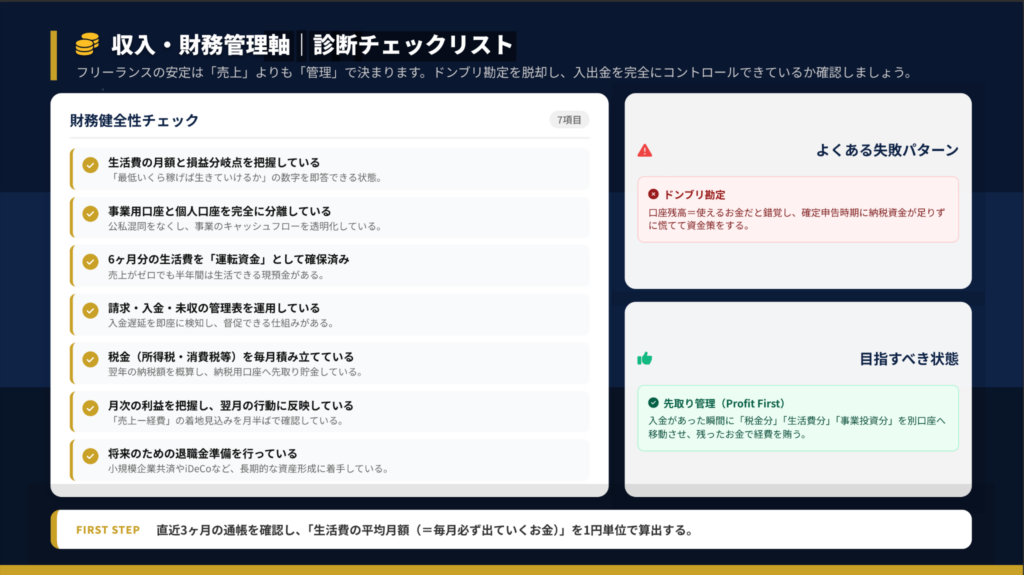
Task: Select the よくある失敗パターン heading
Action: point(887,151)
